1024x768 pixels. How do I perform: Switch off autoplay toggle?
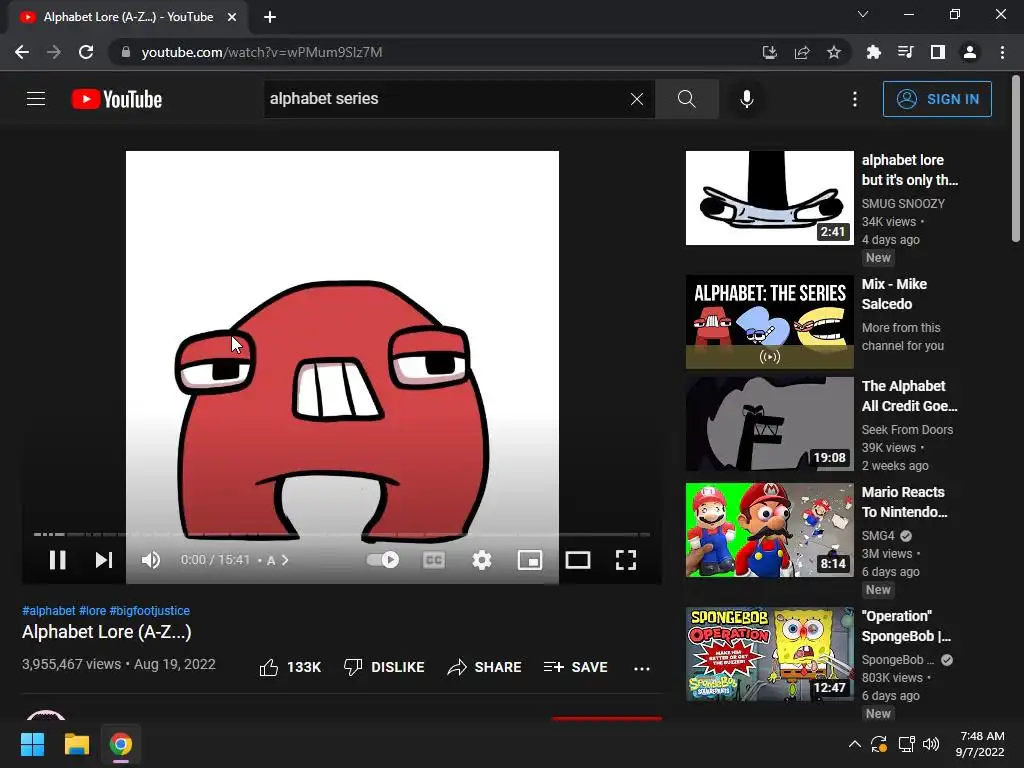pyautogui.click(x=383, y=560)
